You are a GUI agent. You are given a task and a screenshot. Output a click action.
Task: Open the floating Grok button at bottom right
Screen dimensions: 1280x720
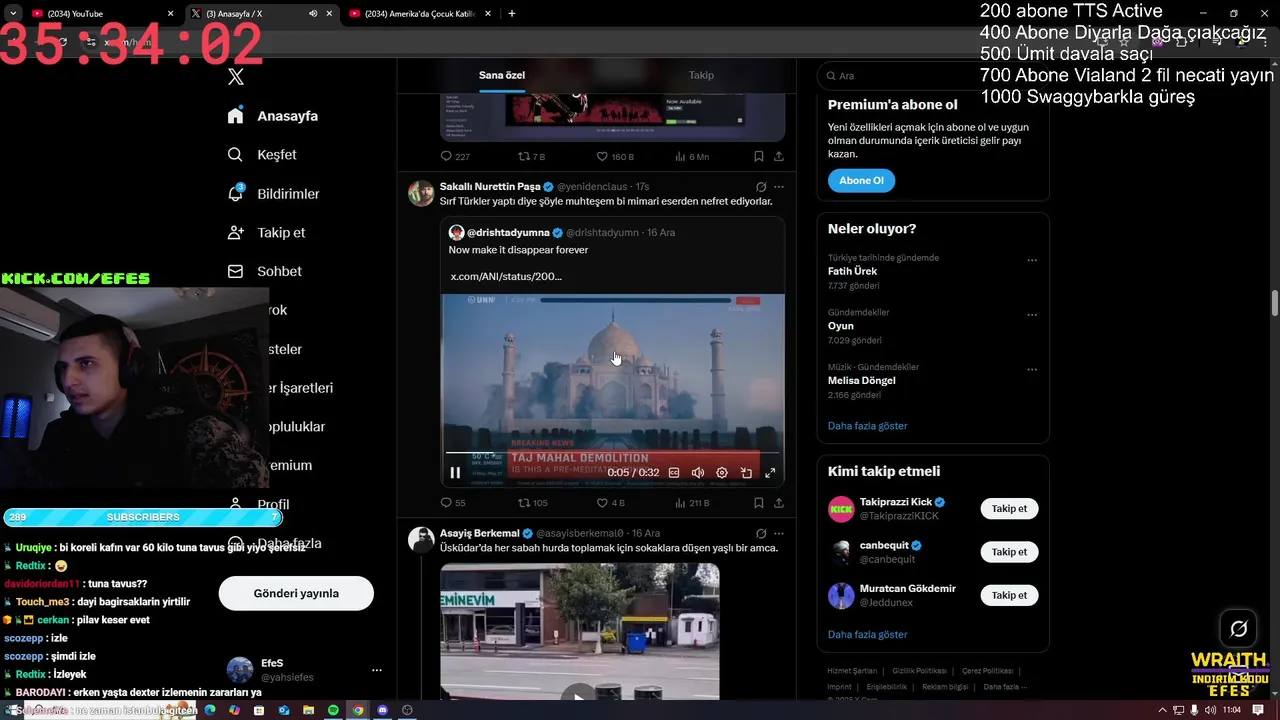click(x=1238, y=629)
